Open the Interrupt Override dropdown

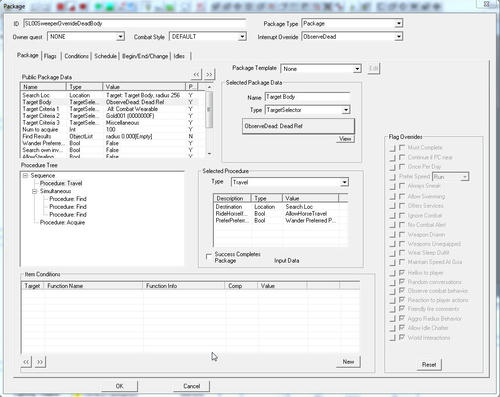[399, 37]
